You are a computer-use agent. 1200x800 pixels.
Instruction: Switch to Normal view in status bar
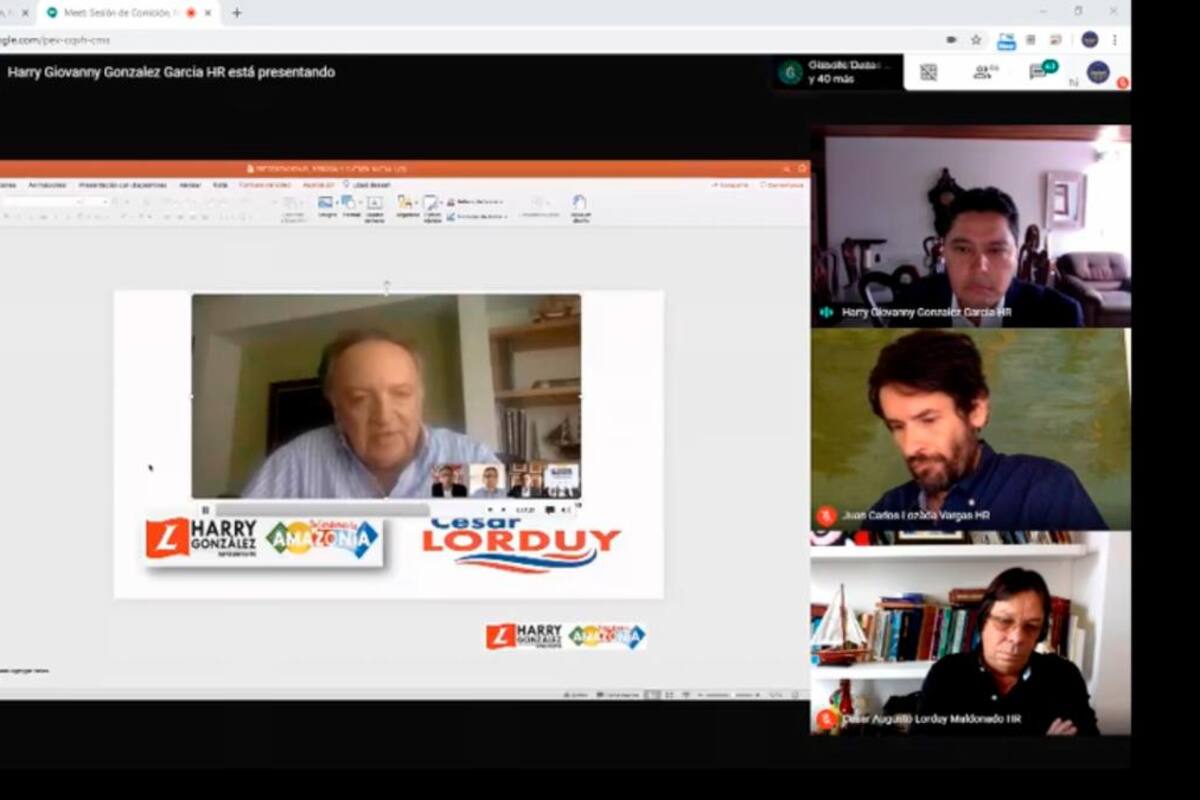pos(651,694)
